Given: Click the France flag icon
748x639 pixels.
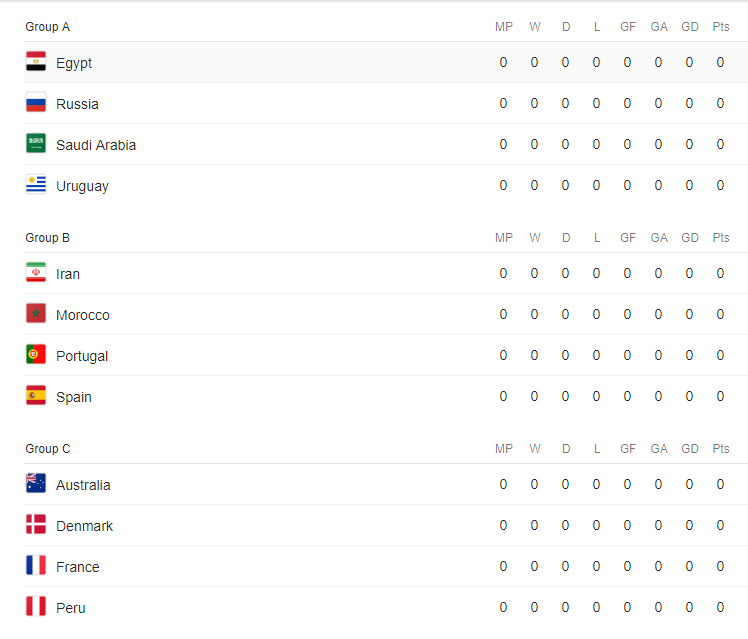Looking at the screenshot, I should pyautogui.click(x=36, y=566).
